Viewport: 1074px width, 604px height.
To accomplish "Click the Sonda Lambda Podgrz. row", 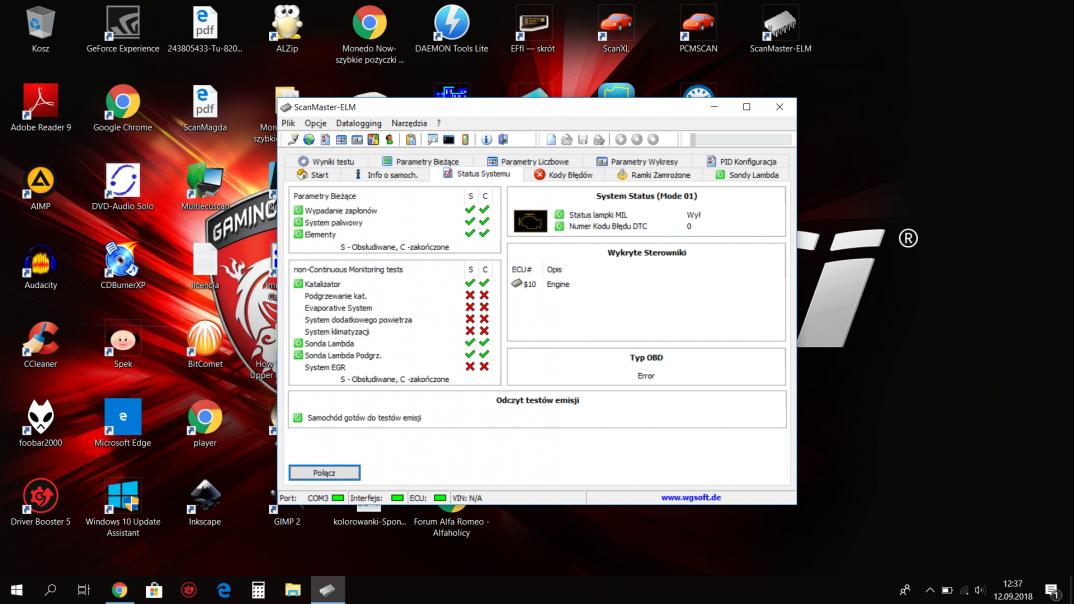I will pos(390,355).
